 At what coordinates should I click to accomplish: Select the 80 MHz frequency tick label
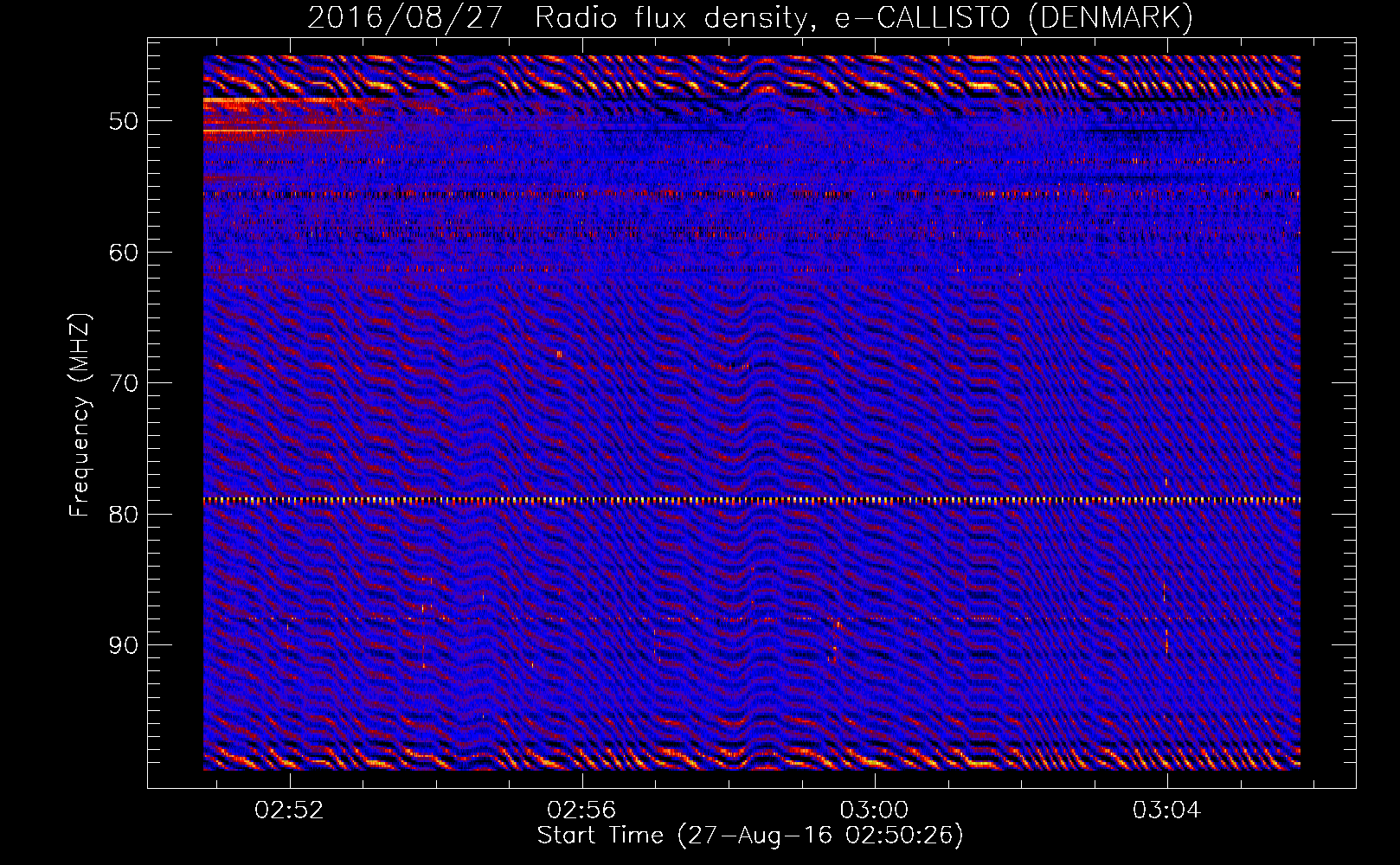tap(124, 515)
